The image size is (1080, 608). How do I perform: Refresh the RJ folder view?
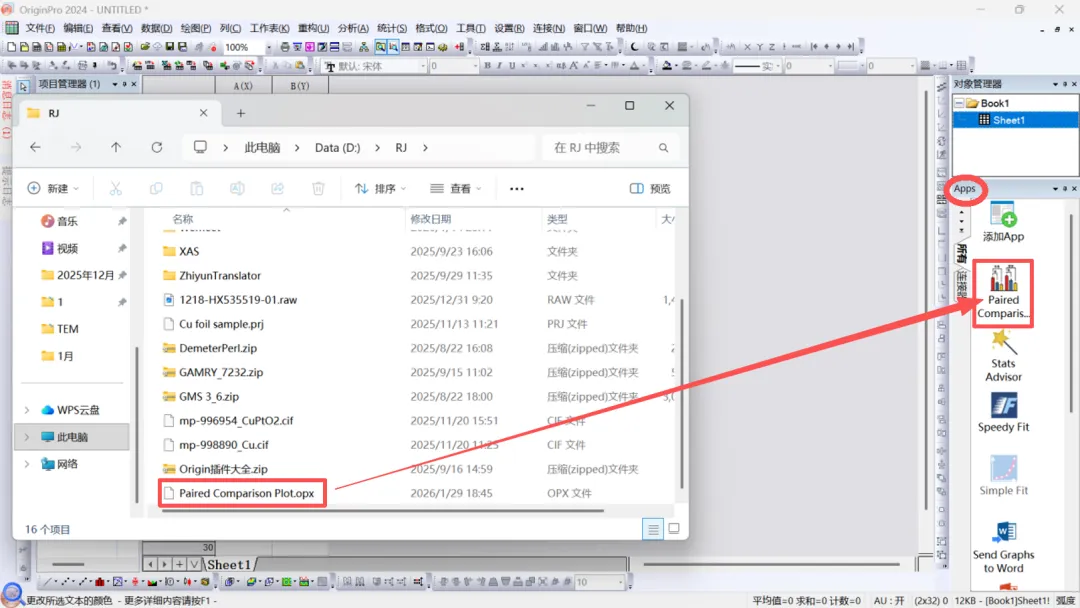[x=157, y=147]
